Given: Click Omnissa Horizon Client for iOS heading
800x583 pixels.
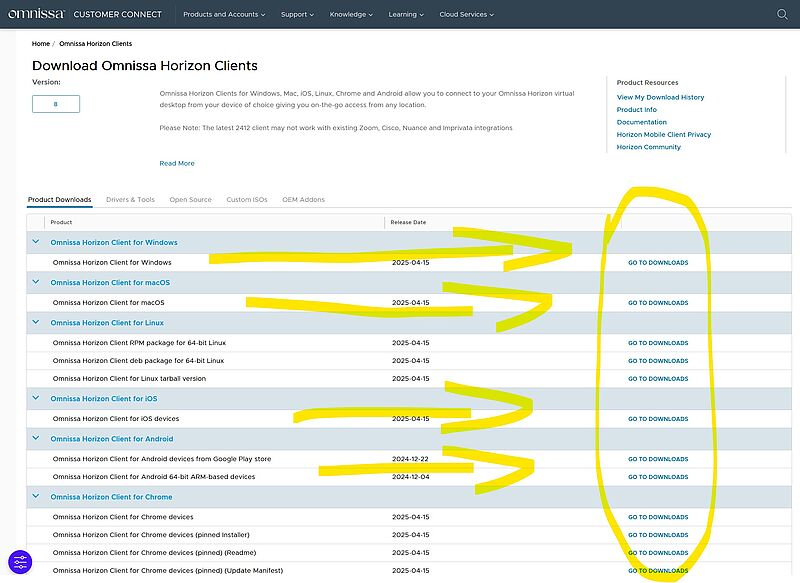Looking at the screenshot, I should tap(104, 398).
